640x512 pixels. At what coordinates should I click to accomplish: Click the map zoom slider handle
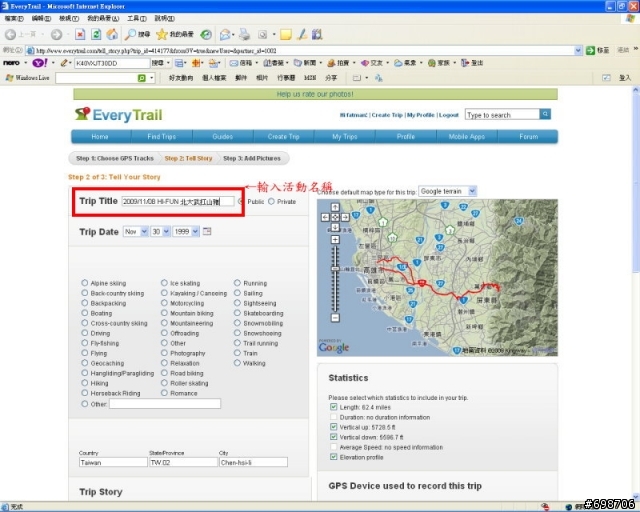tap(335, 269)
